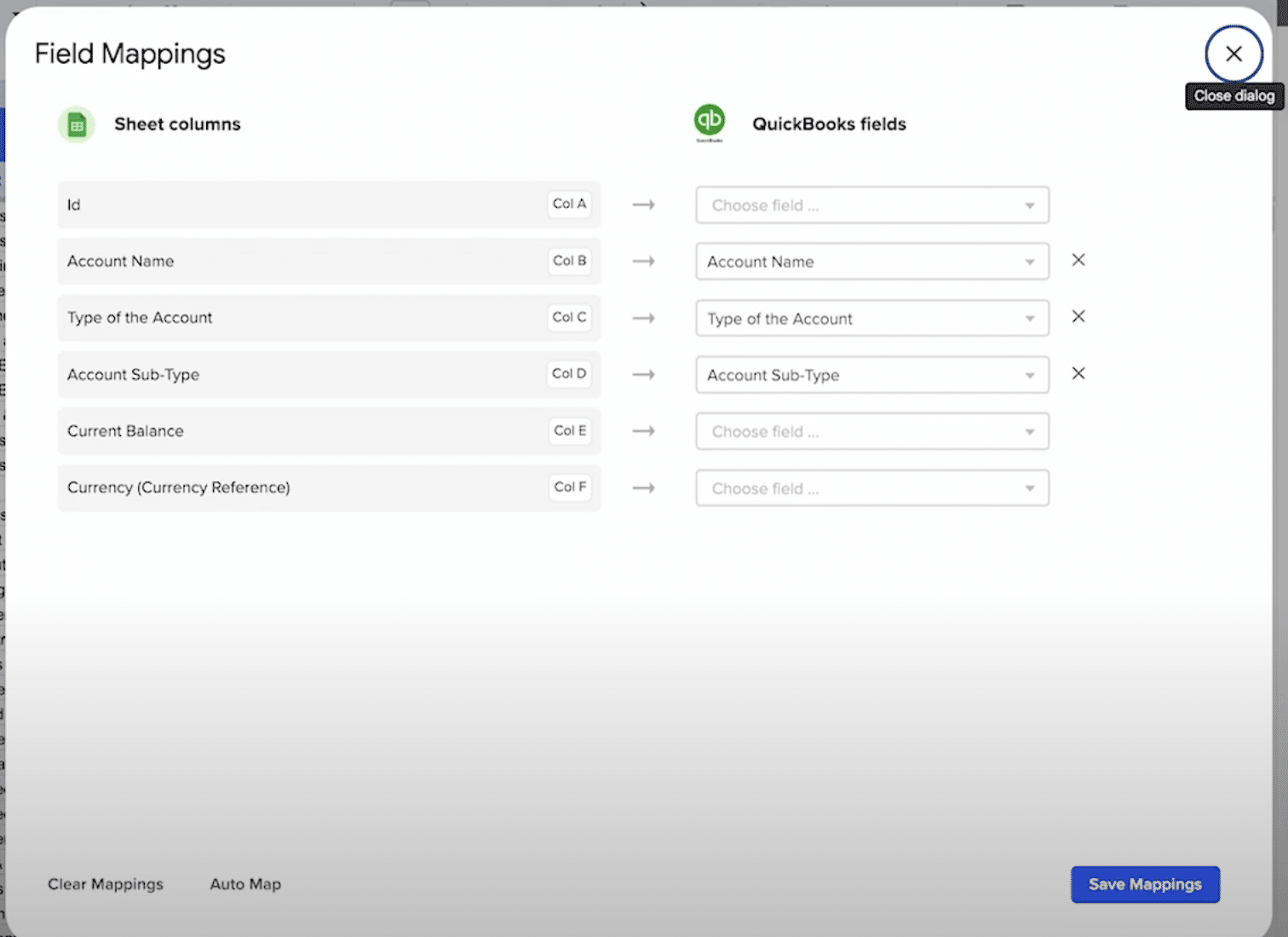Image resolution: width=1288 pixels, height=937 pixels.
Task: Click the Google Sheets icon beside Sheet columns
Action: (77, 125)
